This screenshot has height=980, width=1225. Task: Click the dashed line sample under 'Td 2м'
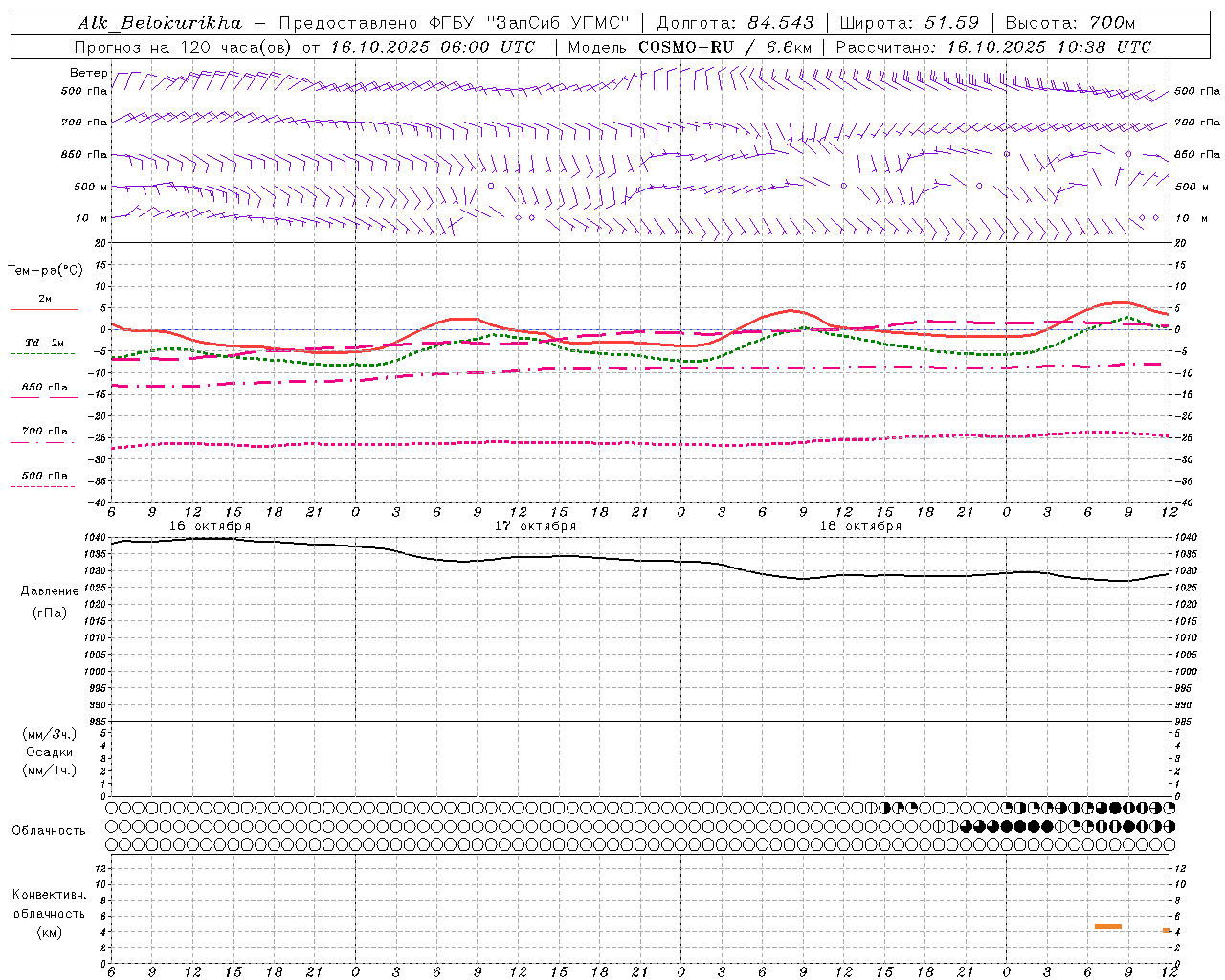42,354
